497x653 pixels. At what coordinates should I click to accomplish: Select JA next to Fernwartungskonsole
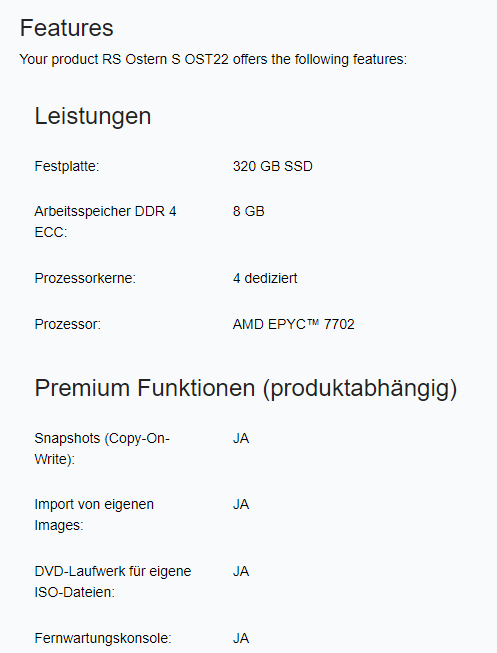click(241, 638)
